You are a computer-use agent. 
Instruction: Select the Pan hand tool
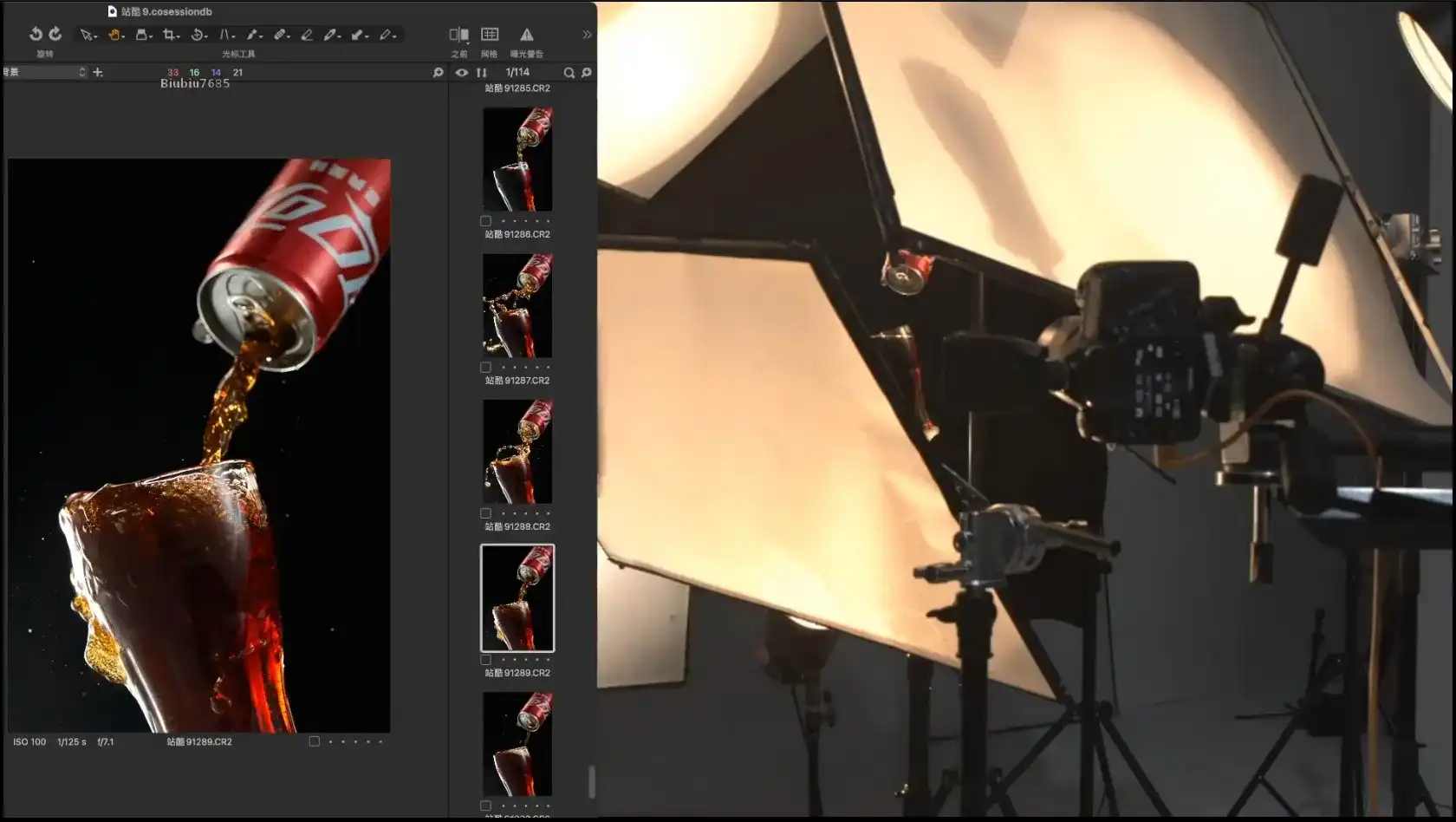pos(114,35)
